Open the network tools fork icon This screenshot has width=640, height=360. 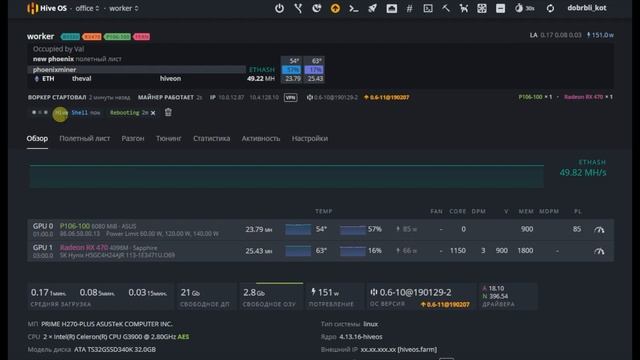298,8
